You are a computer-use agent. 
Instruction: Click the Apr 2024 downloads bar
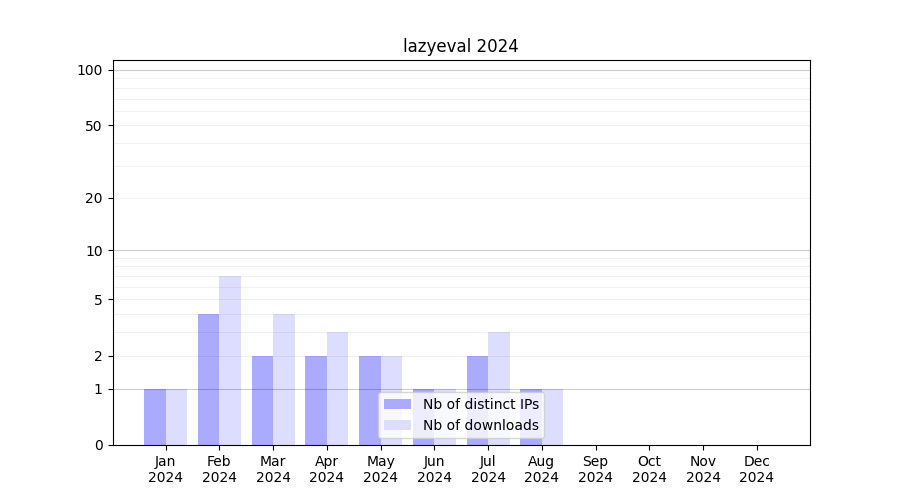point(337,388)
